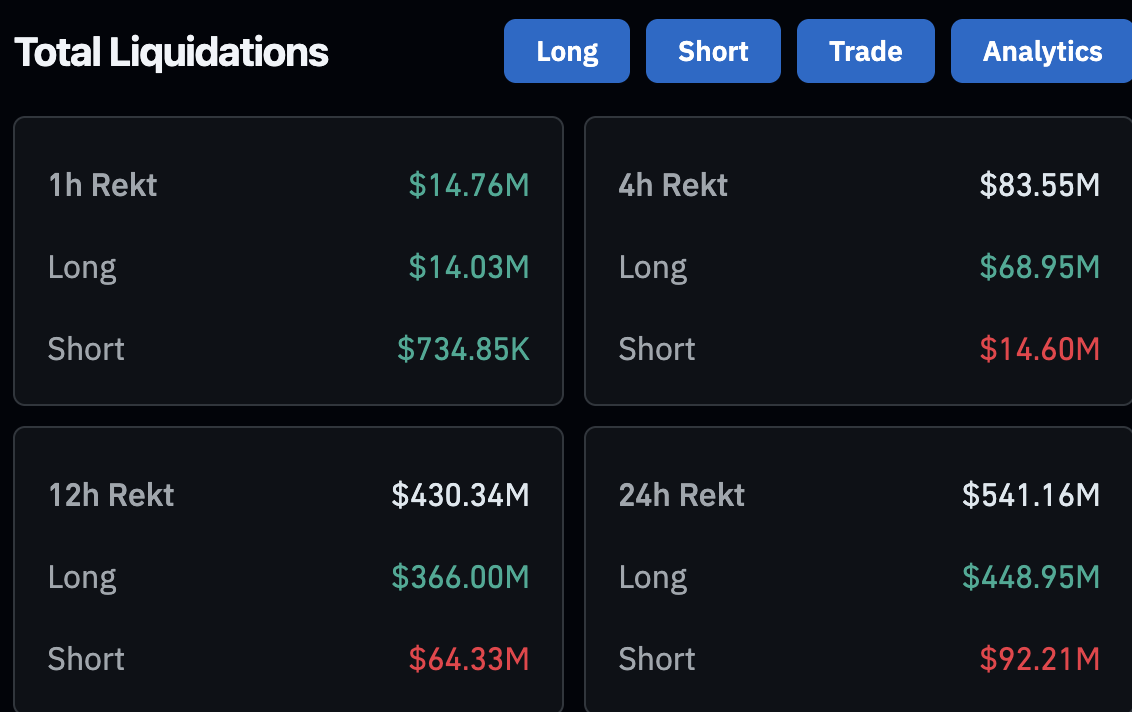Open the Analytics view
Screen dimensions: 1132x712
click(x=1041, y=51)
